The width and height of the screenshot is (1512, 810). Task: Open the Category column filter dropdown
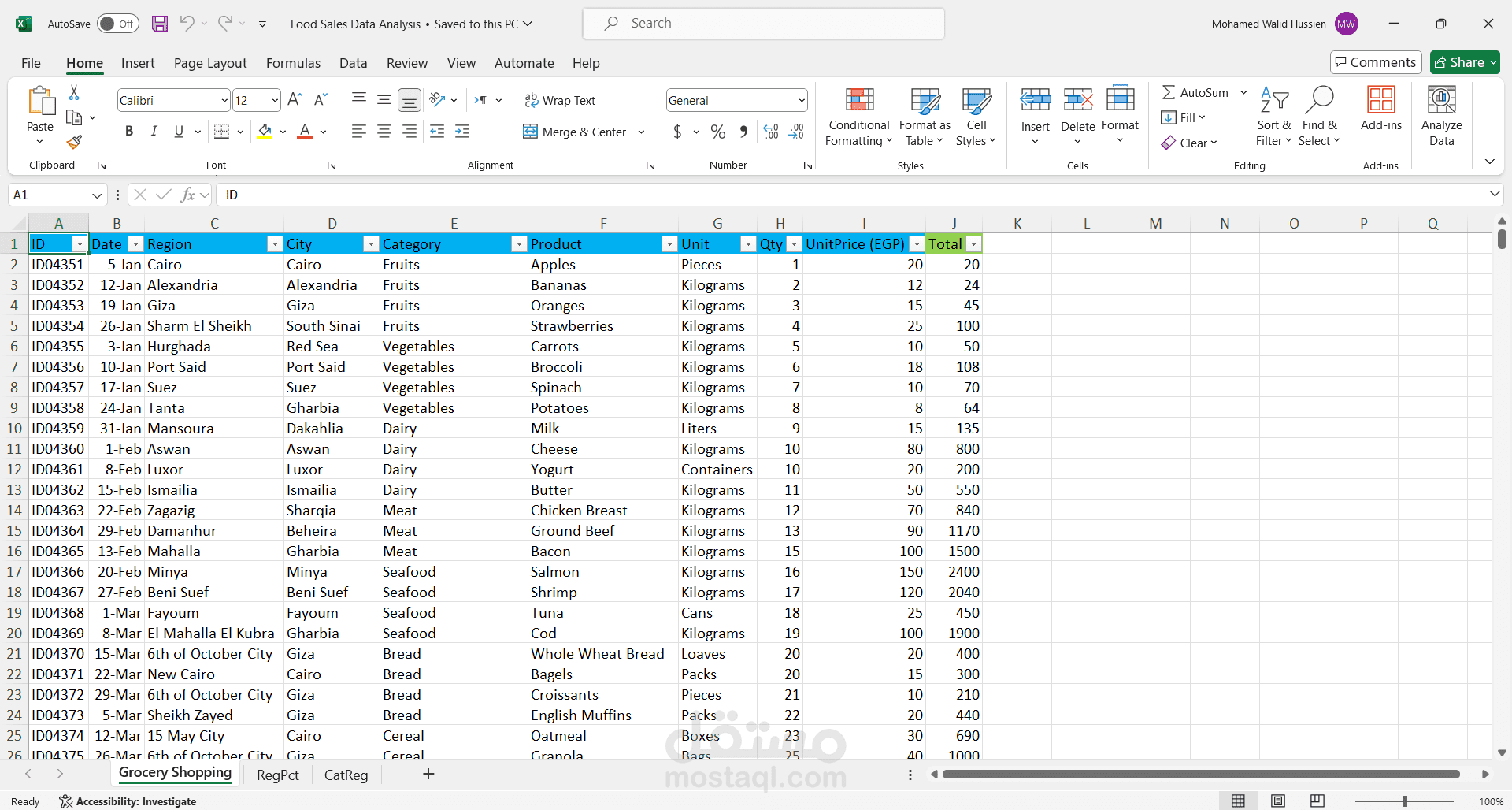click(519, 244)
